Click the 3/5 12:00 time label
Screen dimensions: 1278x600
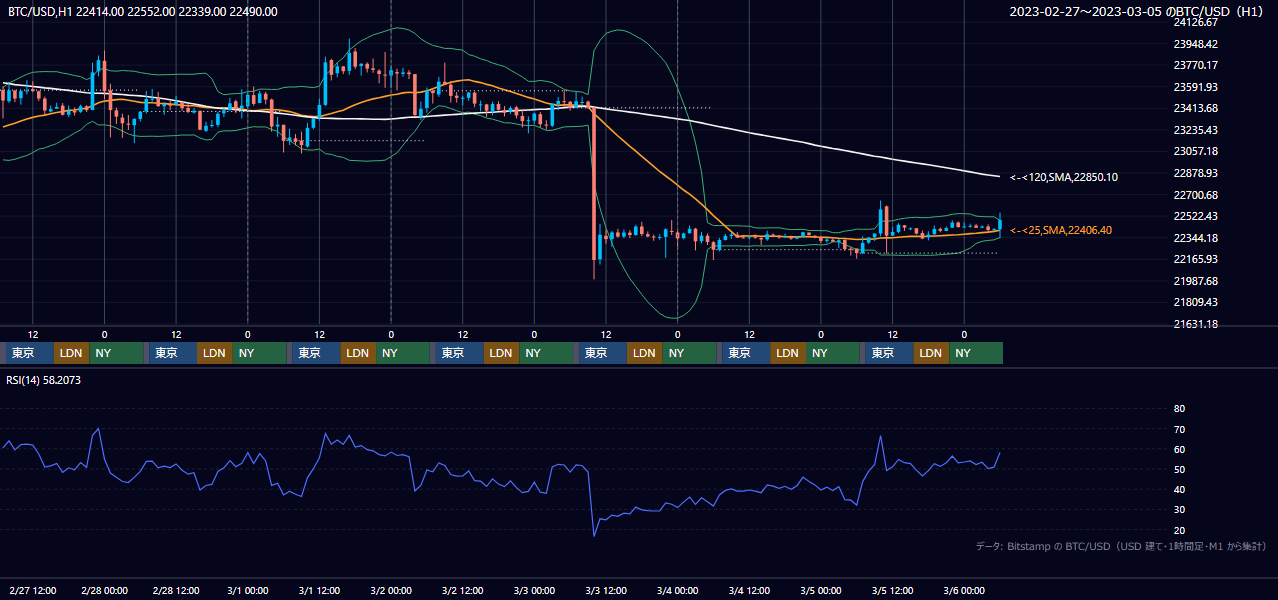click(x=893, y=590)
